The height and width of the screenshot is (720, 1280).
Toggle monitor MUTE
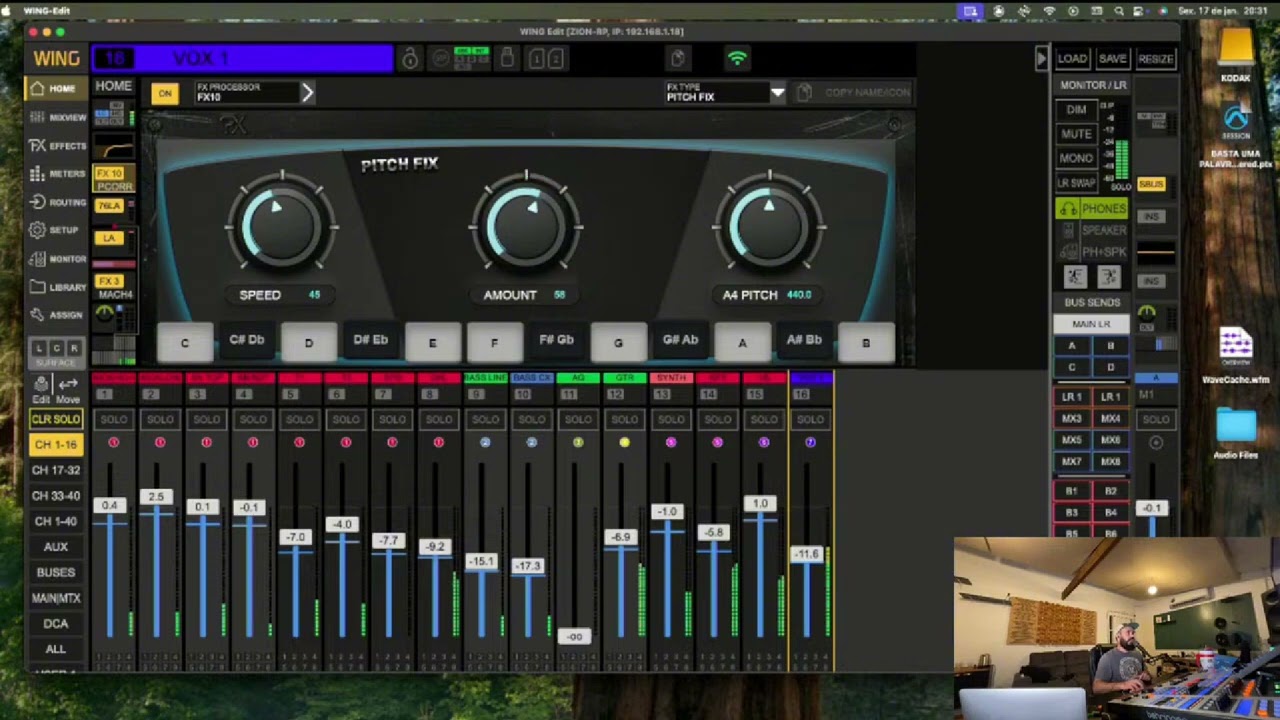pos(1076,134)
